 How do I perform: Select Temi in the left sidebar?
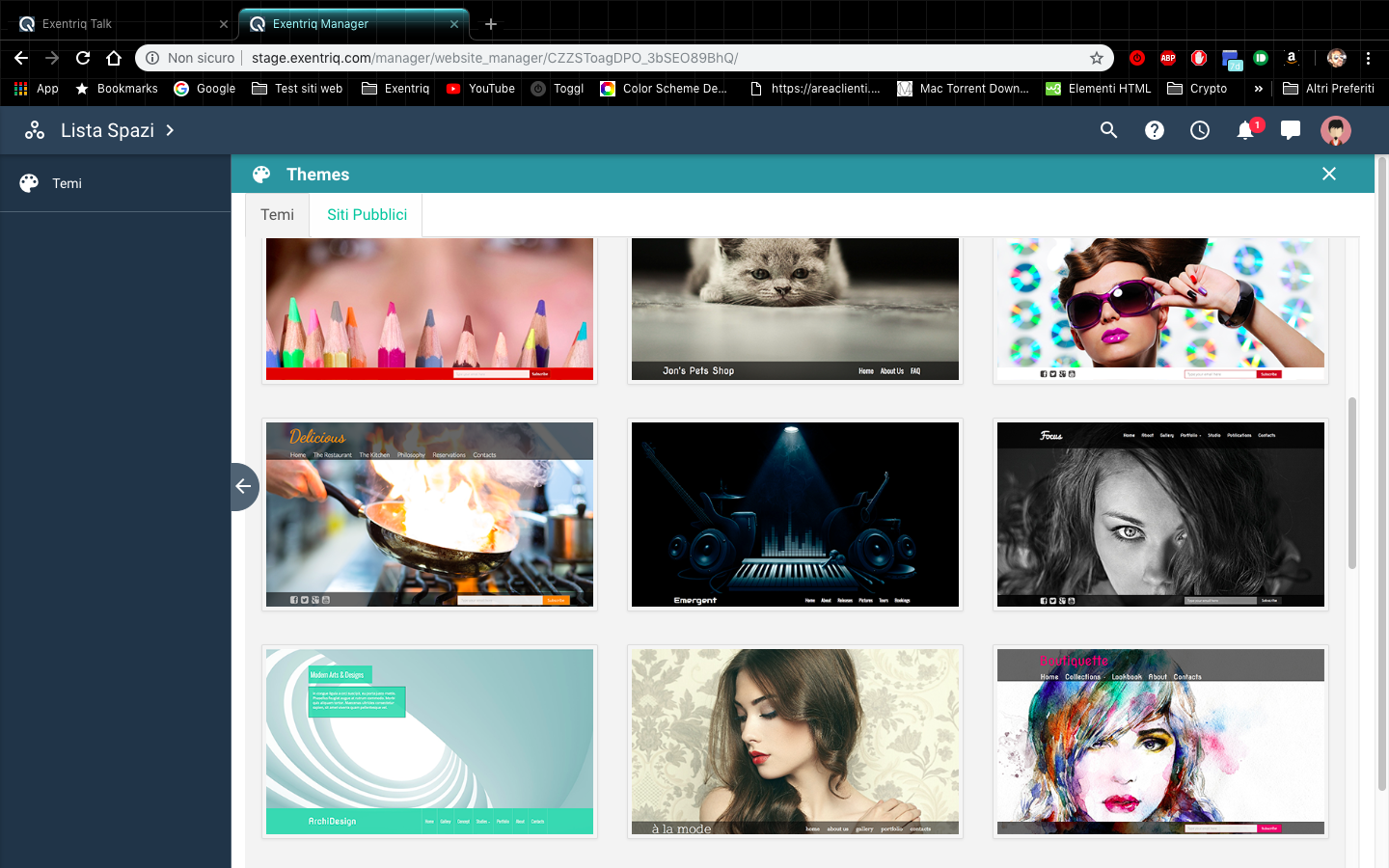pos(67,183)
